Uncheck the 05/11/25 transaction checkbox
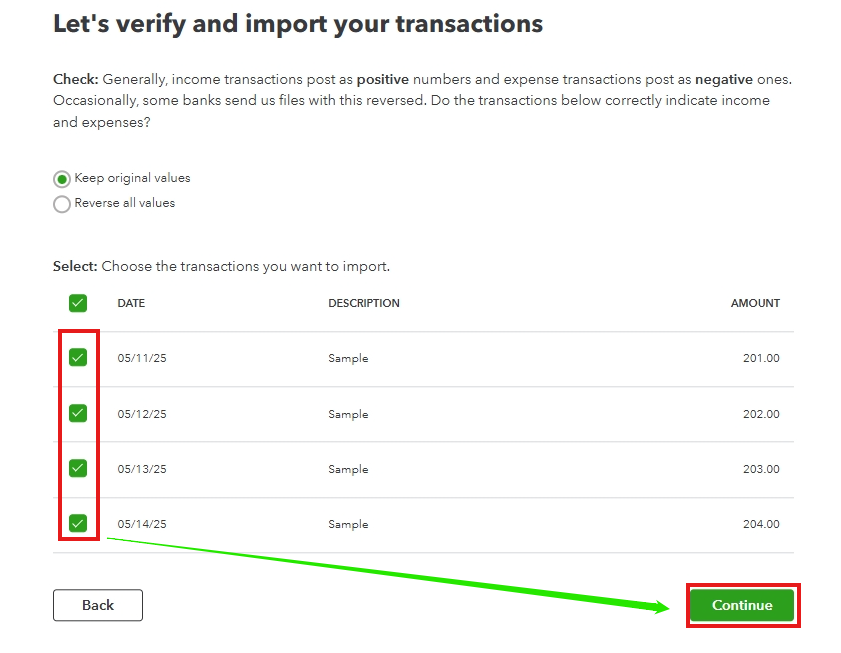 (78, 358)
